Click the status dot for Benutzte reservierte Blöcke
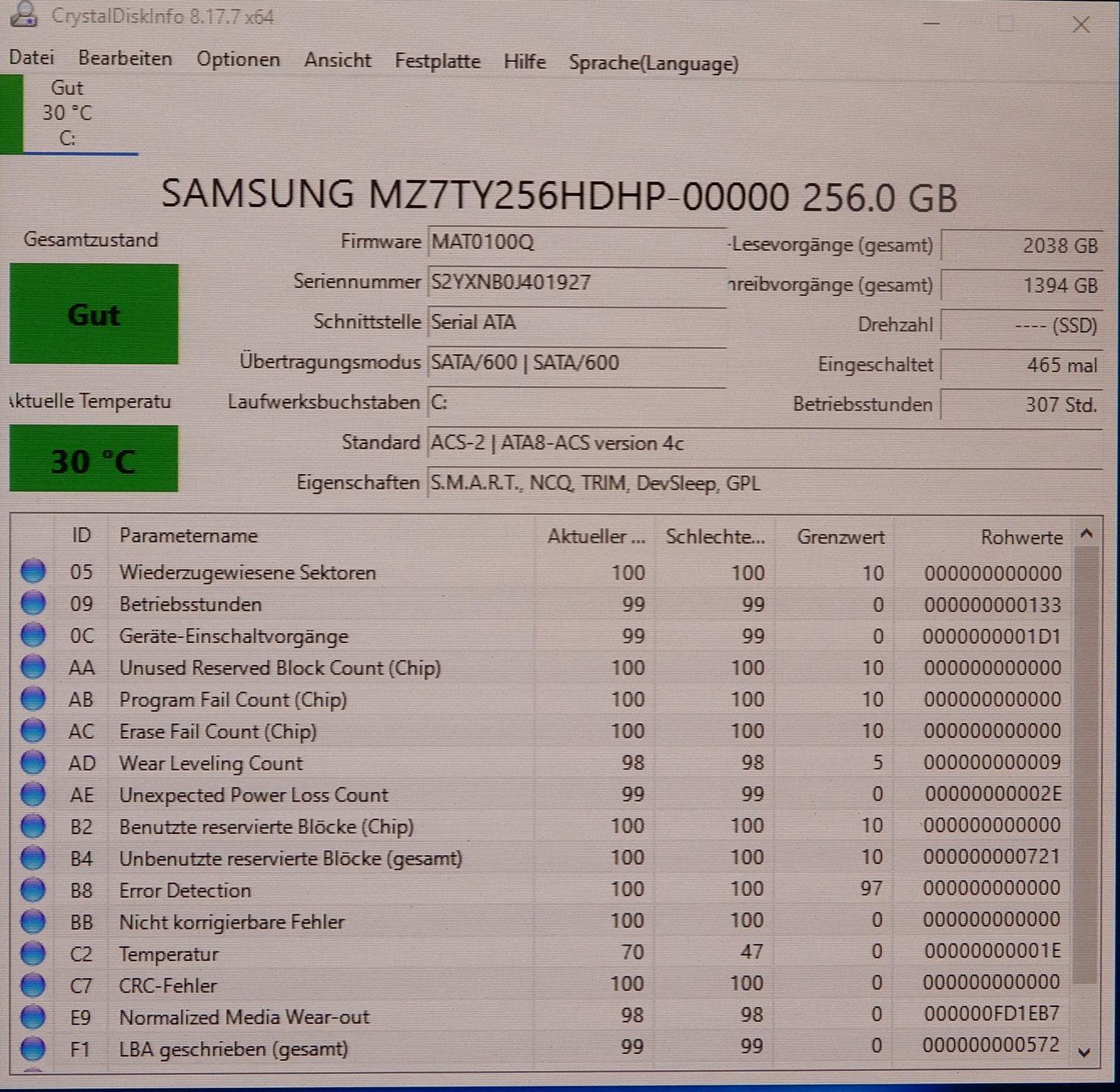The width and height of the screenshot is (1120, 1092). (33, 826)
